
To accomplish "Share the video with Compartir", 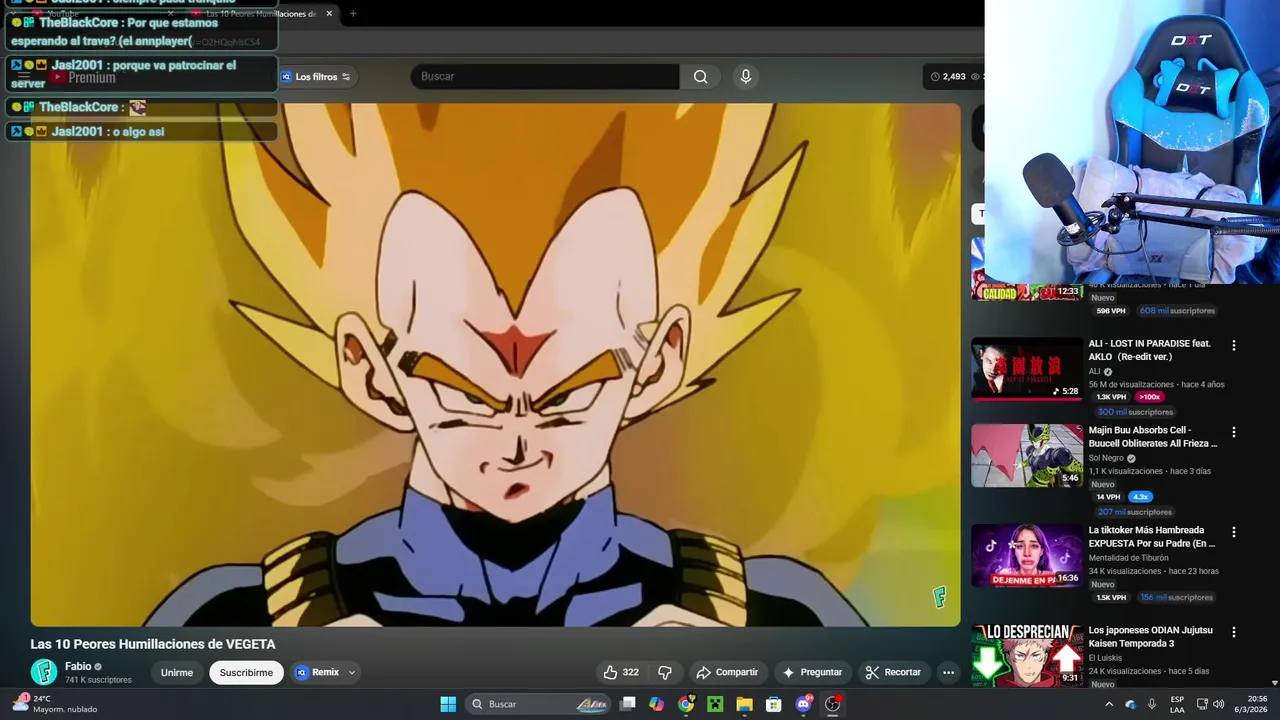I will coord(727,672).
